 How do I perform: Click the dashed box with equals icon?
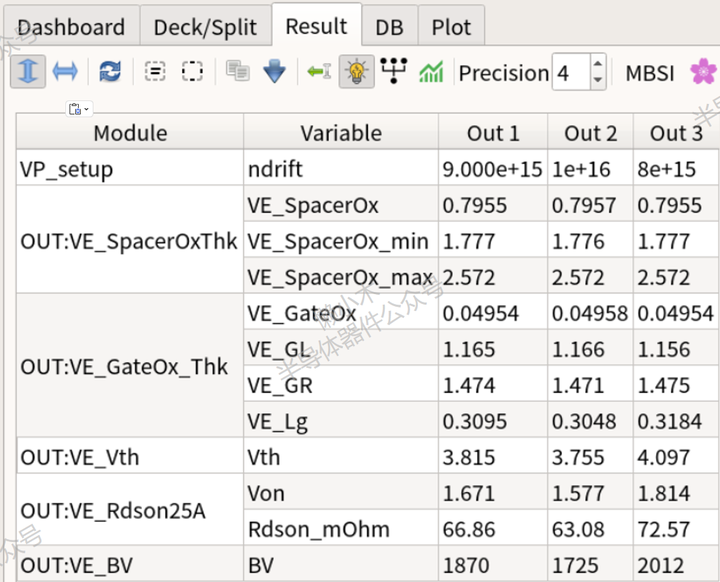pos(155,72)
